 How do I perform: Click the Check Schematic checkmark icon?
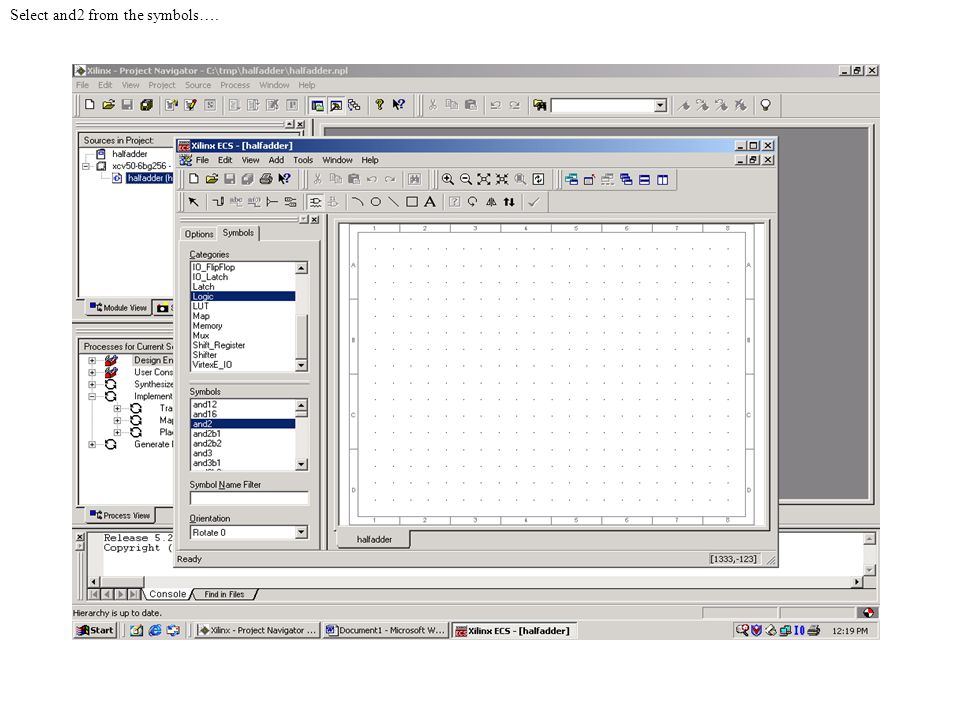pos(534,201)
